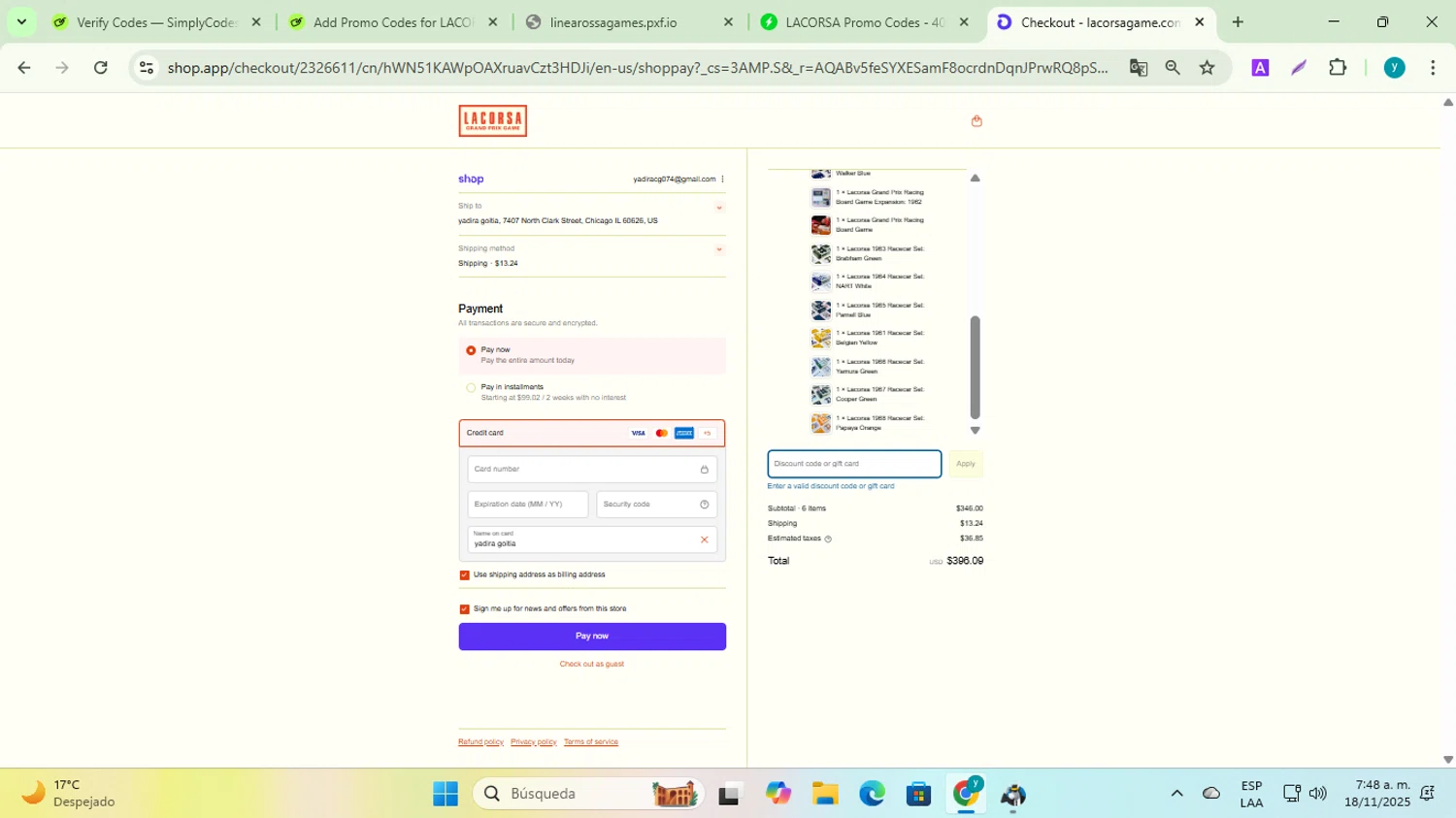Click the Belgian Yellow racecar set thumbnail
The image size is (1456, 818).
[821, 338]
